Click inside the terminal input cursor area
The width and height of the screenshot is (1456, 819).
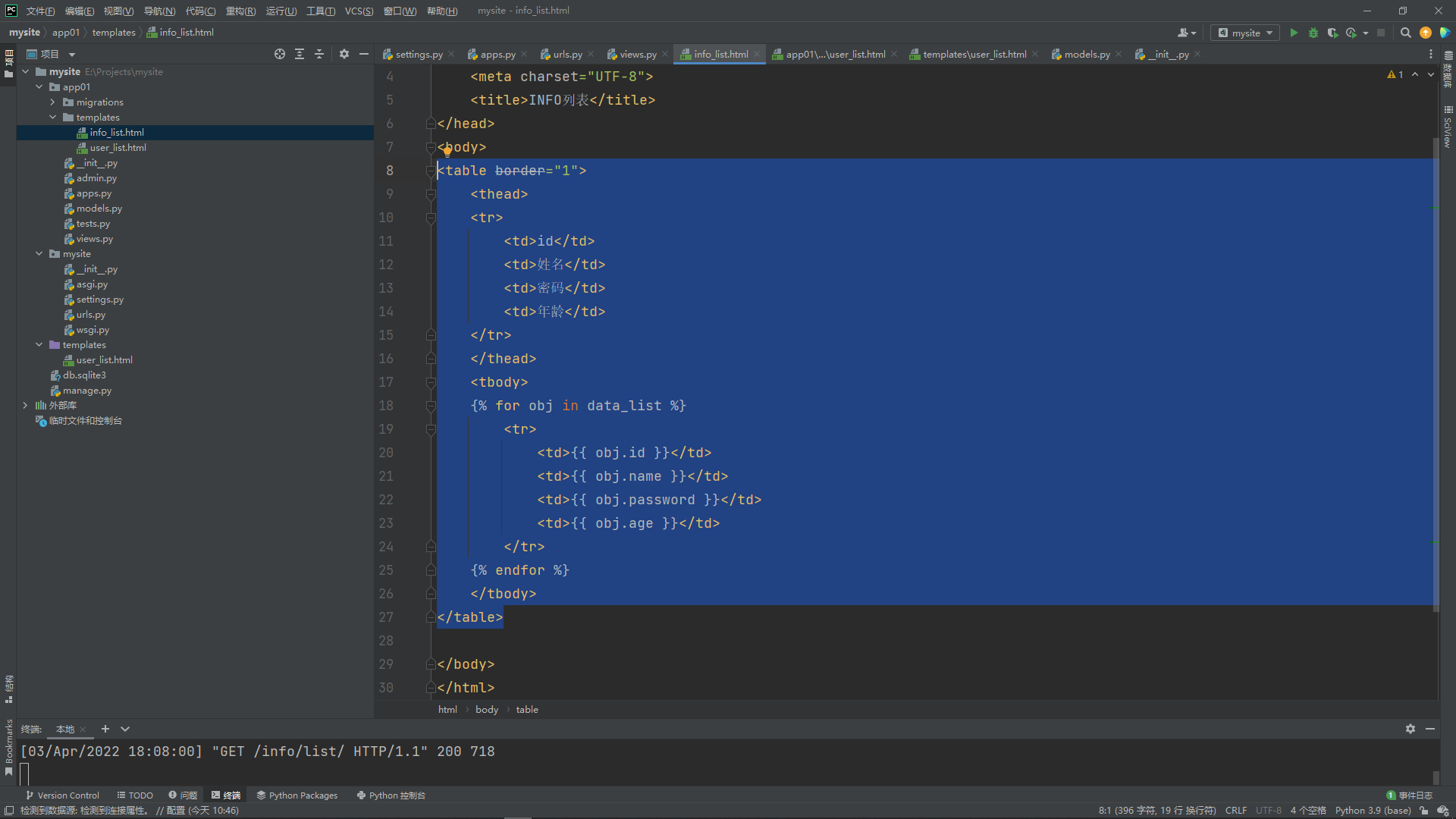(x=24, y=773)
